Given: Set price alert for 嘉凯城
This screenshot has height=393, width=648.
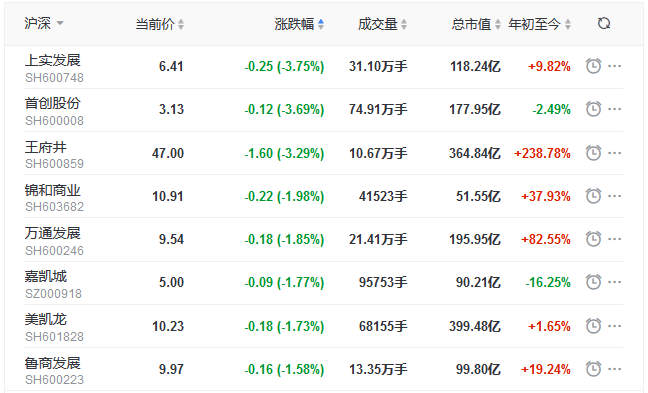Looking at the screenshot, I should click(593, 282).
